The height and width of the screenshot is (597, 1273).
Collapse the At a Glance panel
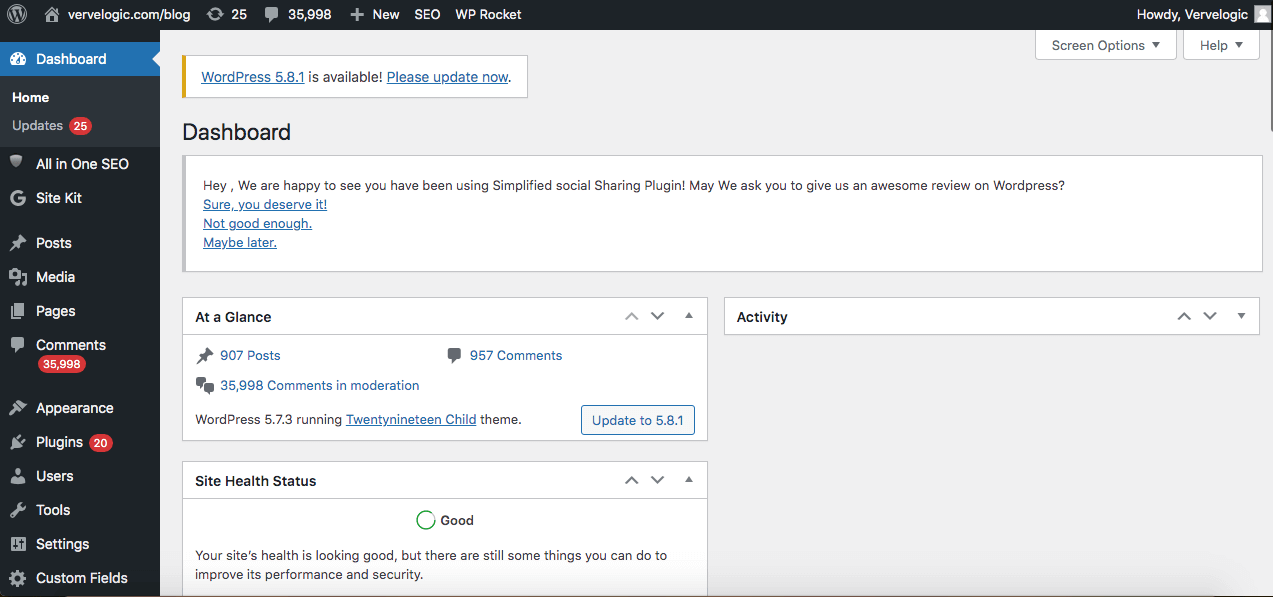coord(688,315)
